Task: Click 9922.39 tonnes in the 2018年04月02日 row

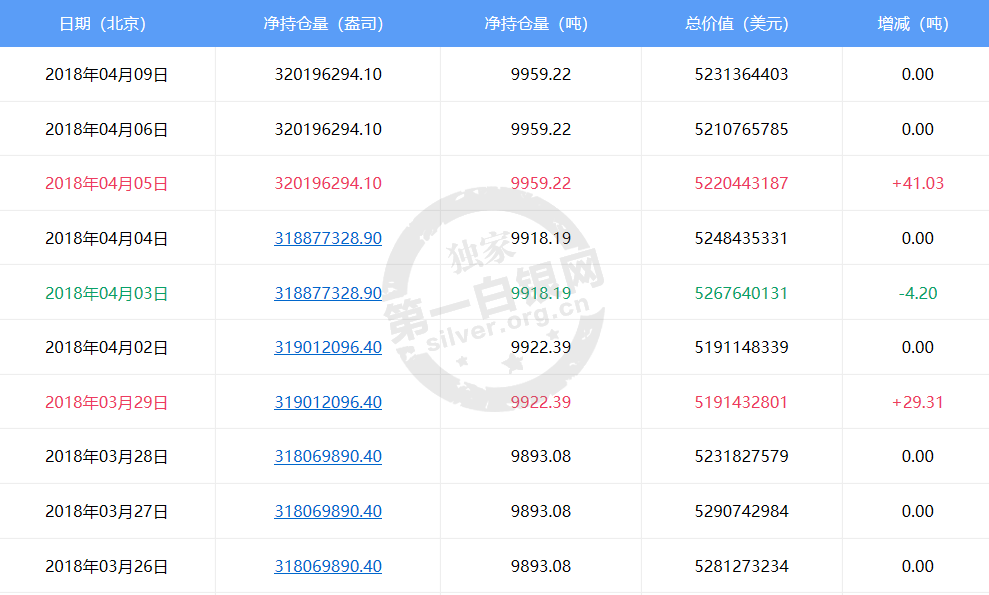Action: click(541, 348)
